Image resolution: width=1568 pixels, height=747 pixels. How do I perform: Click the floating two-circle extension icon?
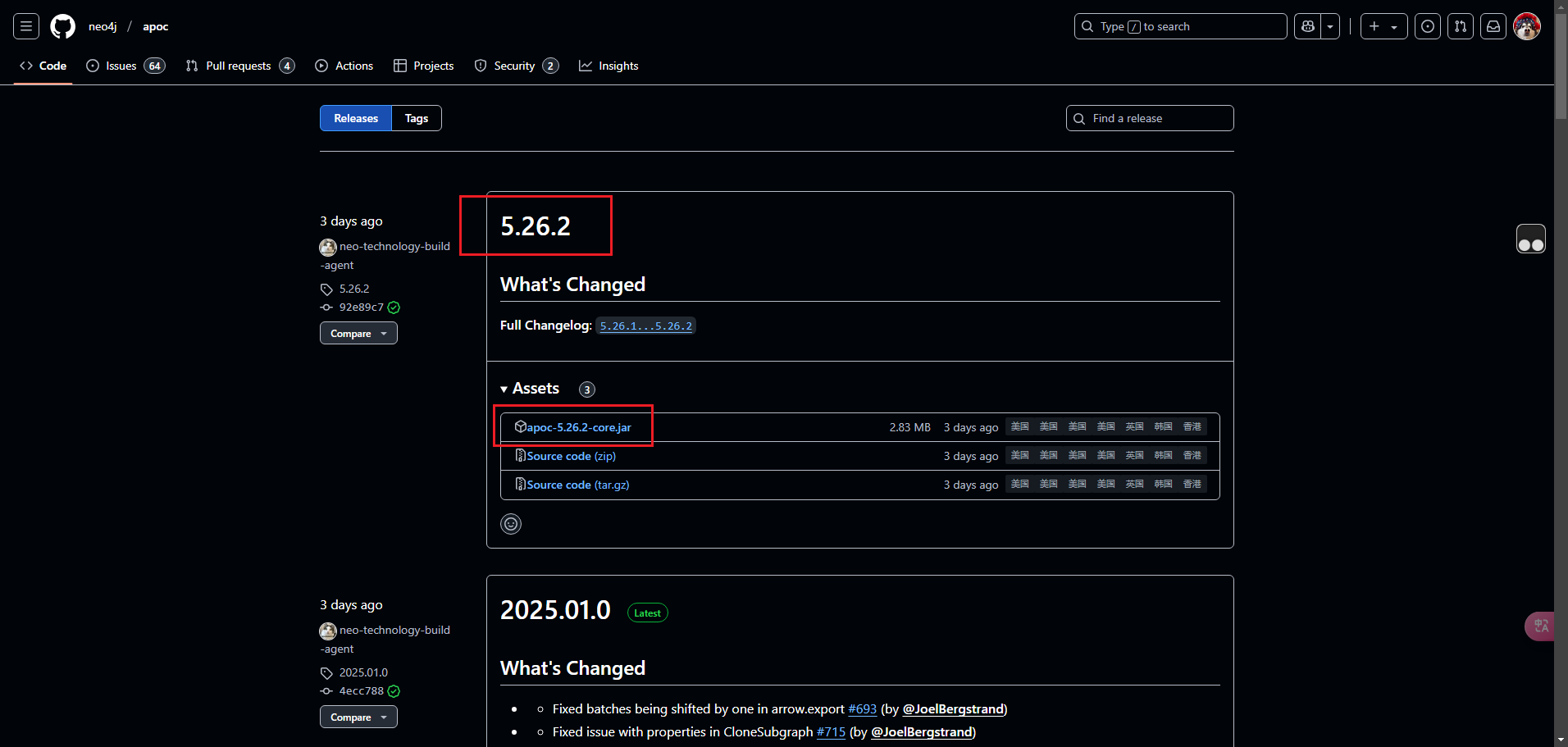1531,239
